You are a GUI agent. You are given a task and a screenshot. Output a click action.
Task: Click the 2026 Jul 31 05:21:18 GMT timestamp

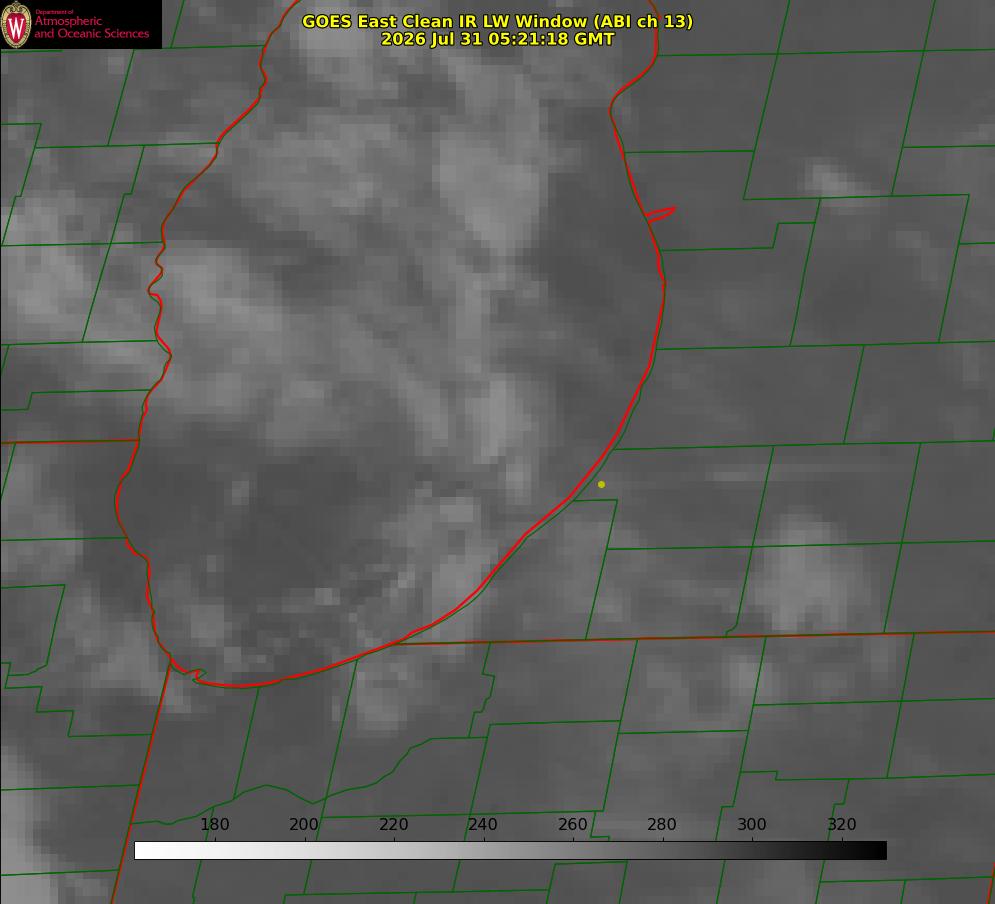pos(498,39)
